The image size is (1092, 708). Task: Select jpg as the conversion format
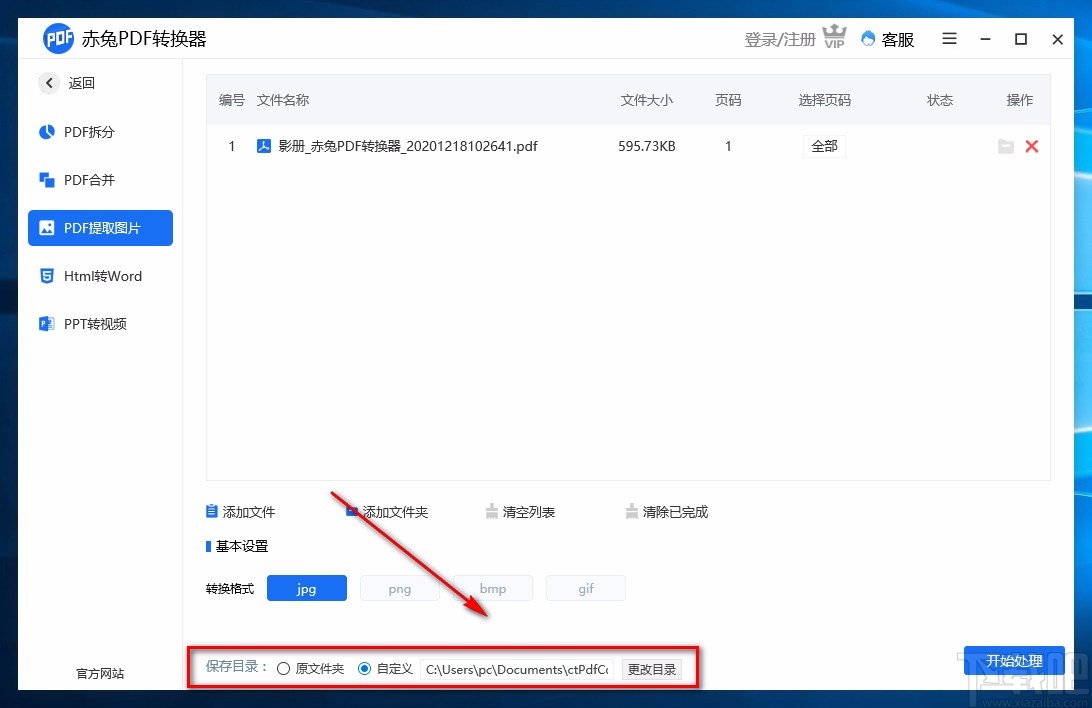307,588
